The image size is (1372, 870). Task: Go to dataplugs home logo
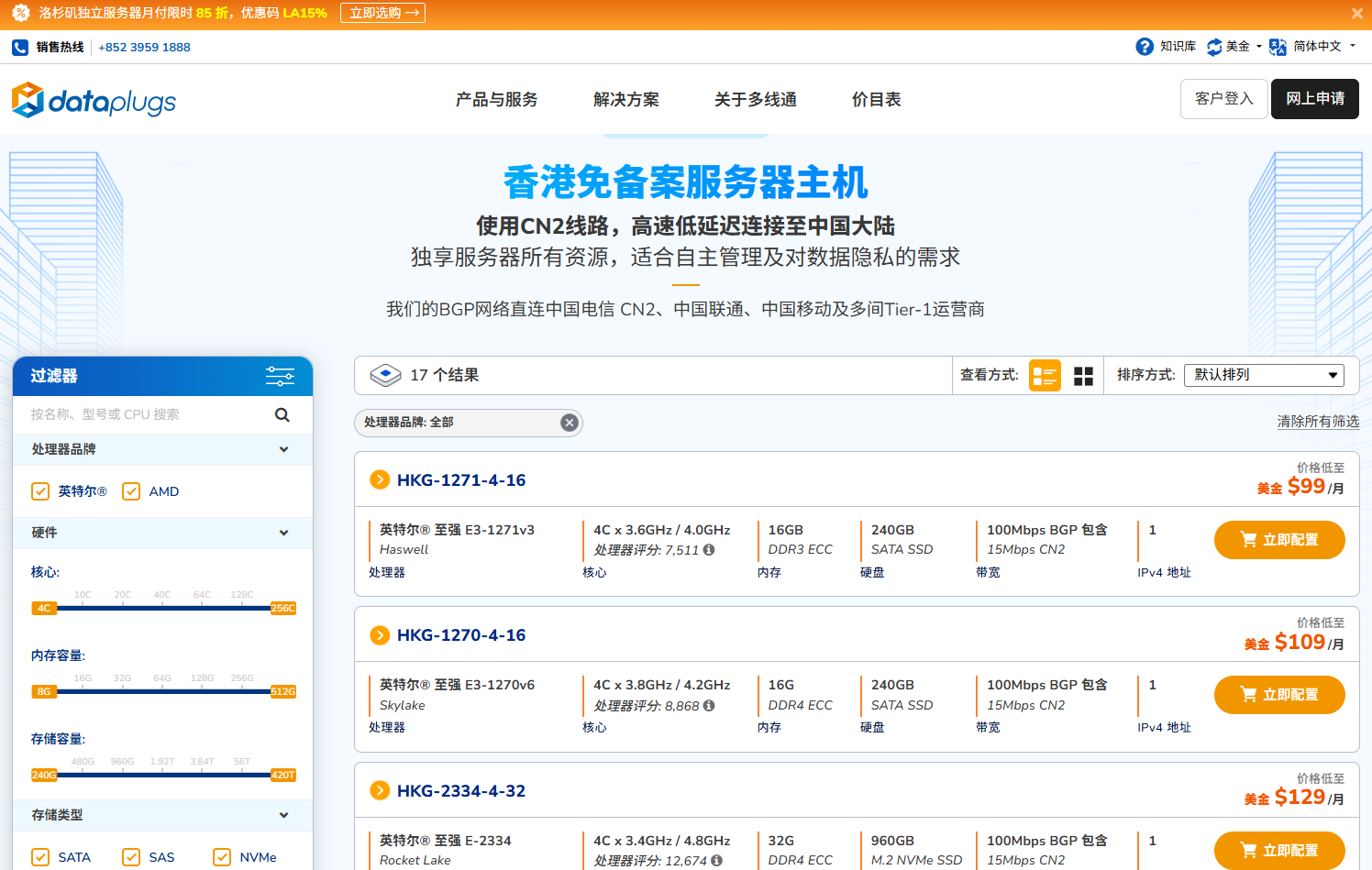tap(94, 100)
